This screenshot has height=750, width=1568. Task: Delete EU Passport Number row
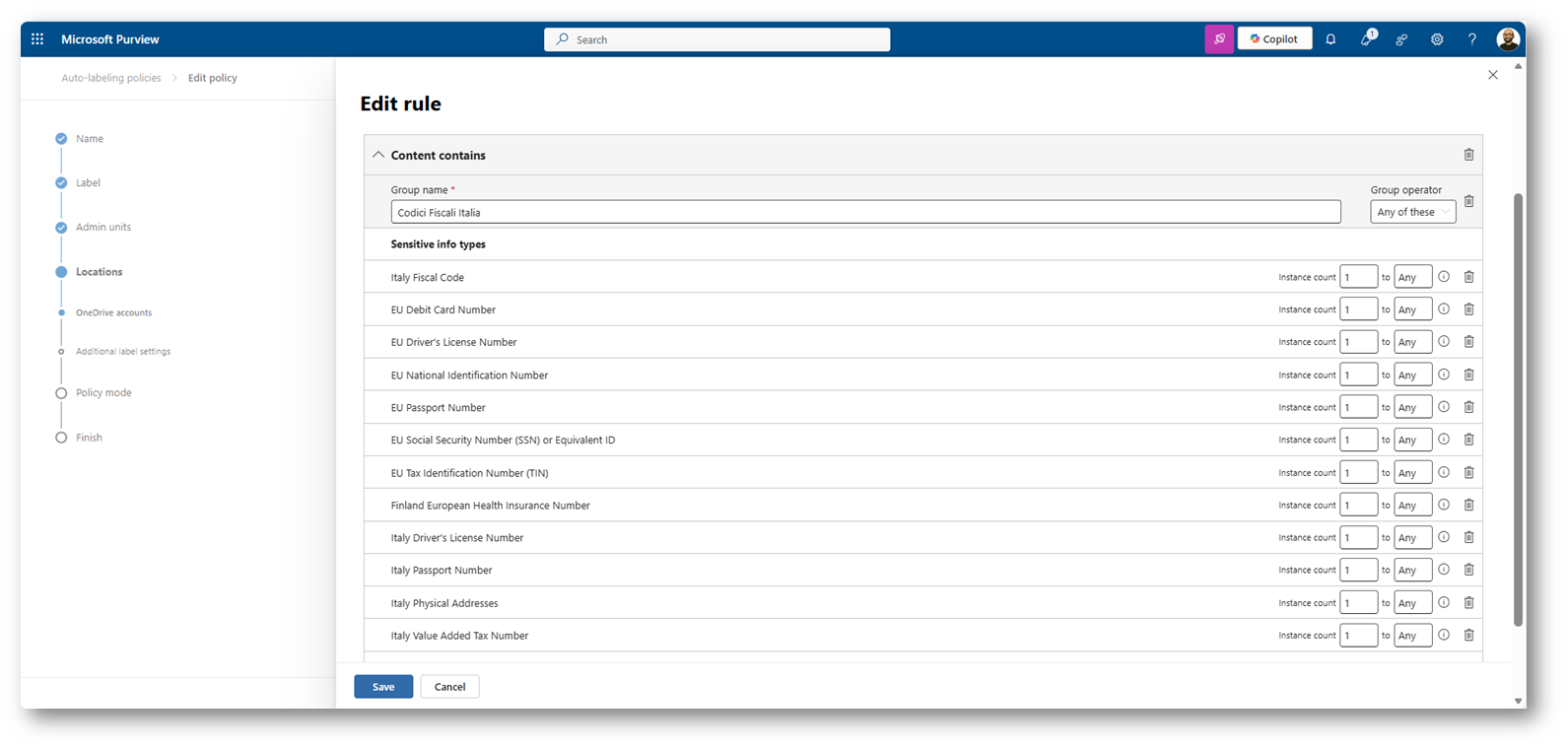1468,407
